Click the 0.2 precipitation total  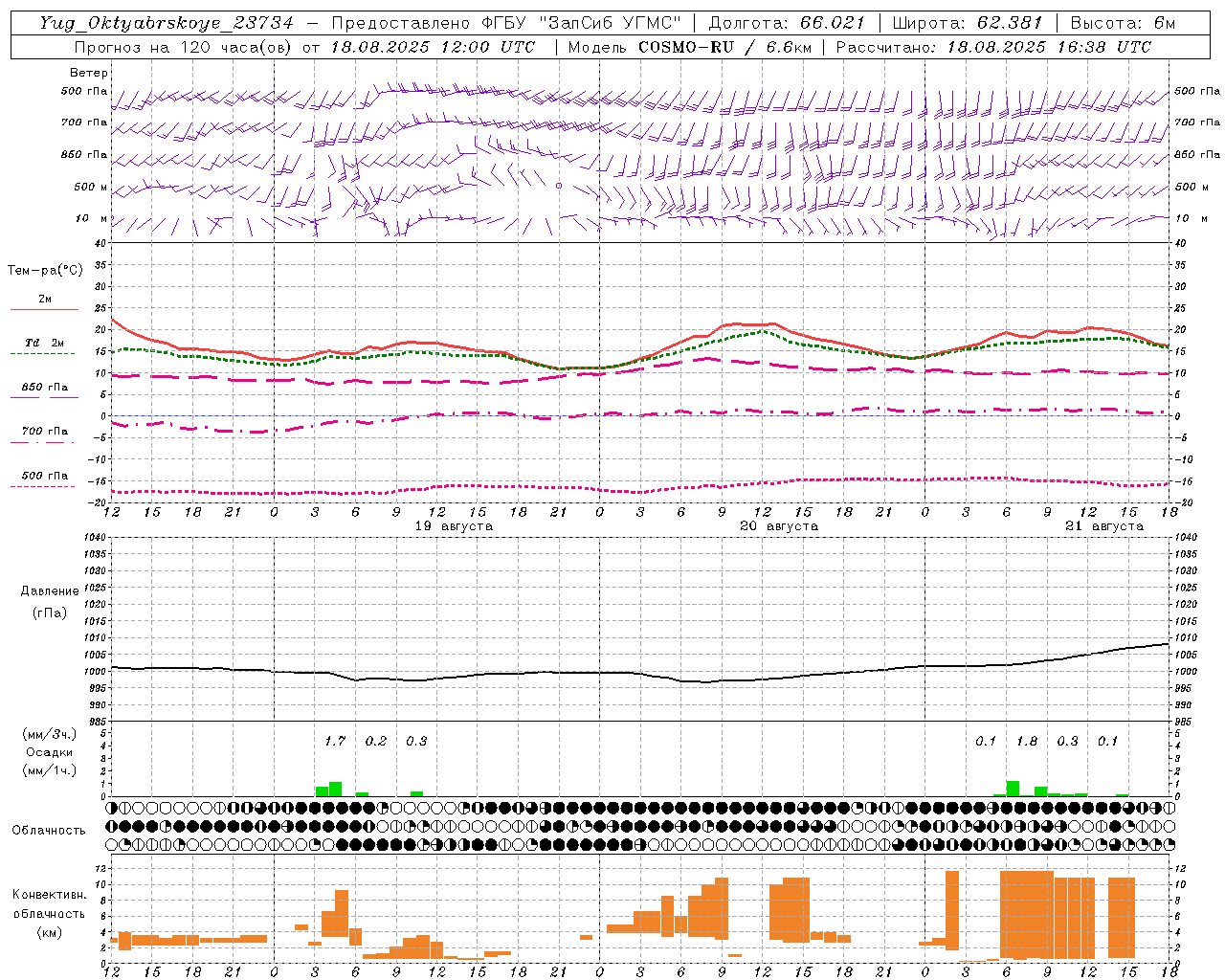click(x=376, y=741)
